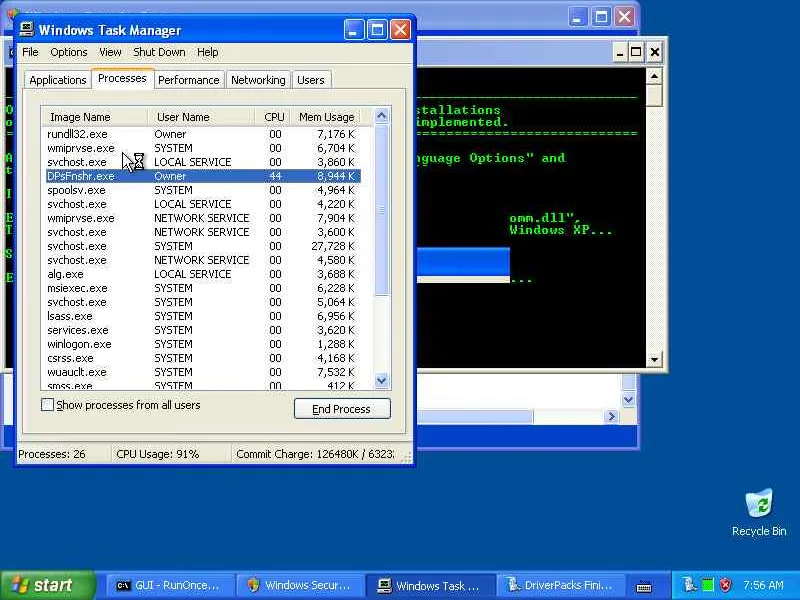Close the Windows Task Manager window
The height and width of the screenshot is (600, 800).
tap(401, 30)
